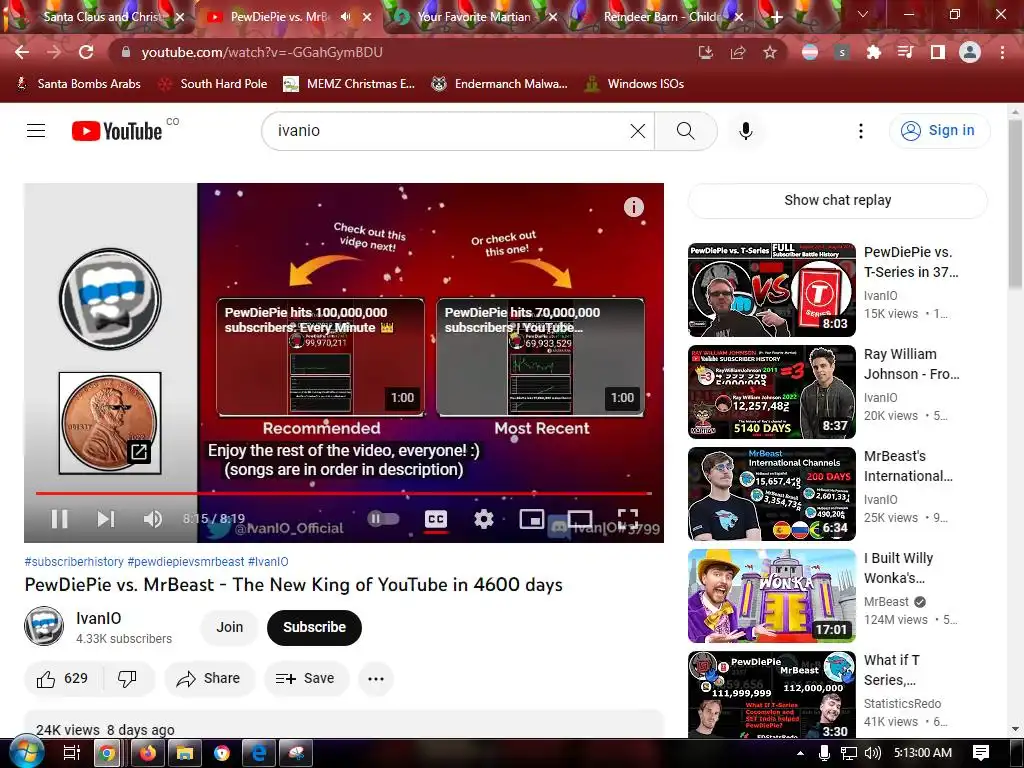Image resolution: width=1024 pixels, height=768 pixels.
Task: Open Firefox from taskbar
Action: [x=148, y=754]
